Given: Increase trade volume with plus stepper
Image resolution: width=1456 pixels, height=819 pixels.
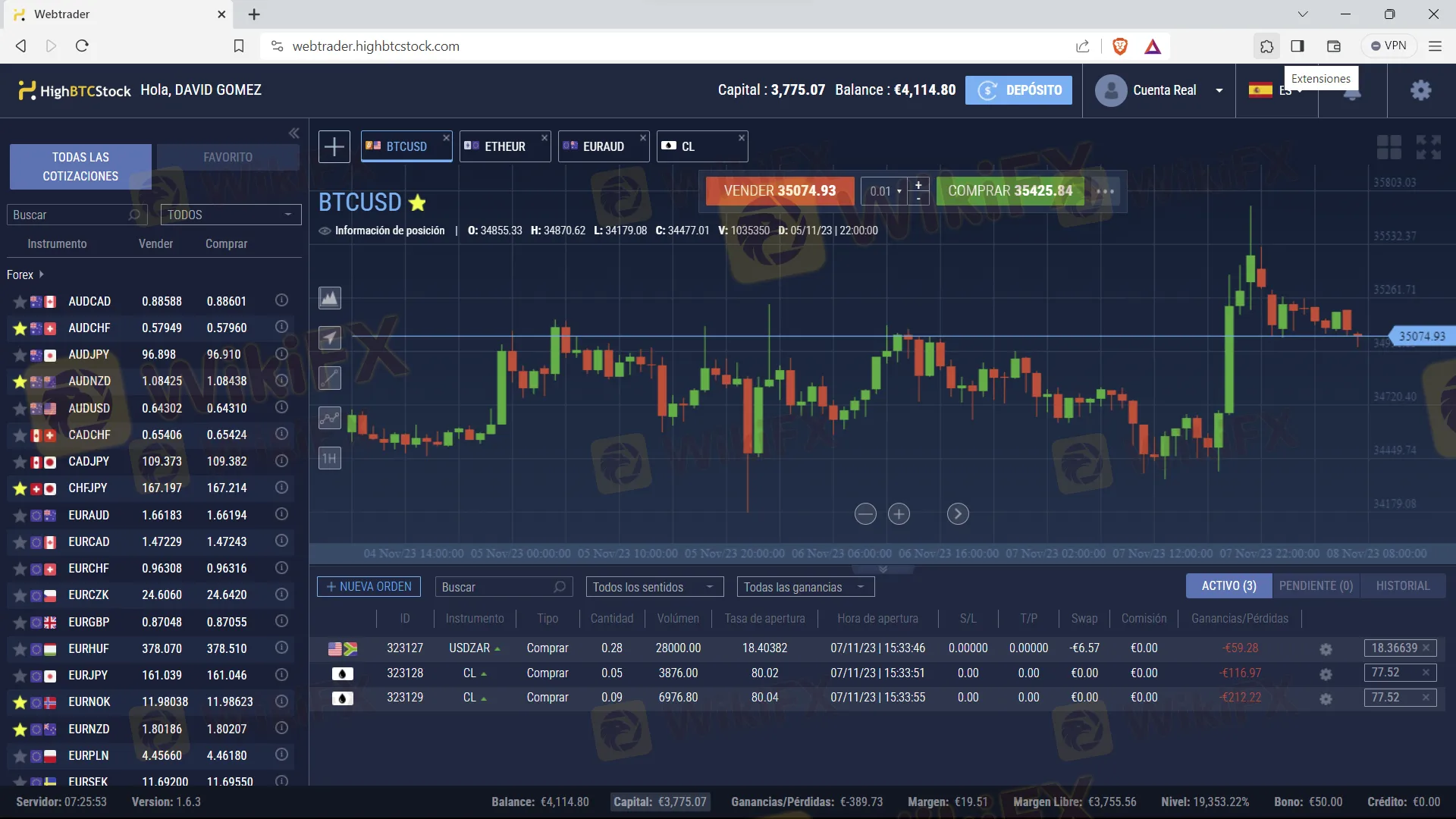Looking at the screenshot, I should pos(918,184).
